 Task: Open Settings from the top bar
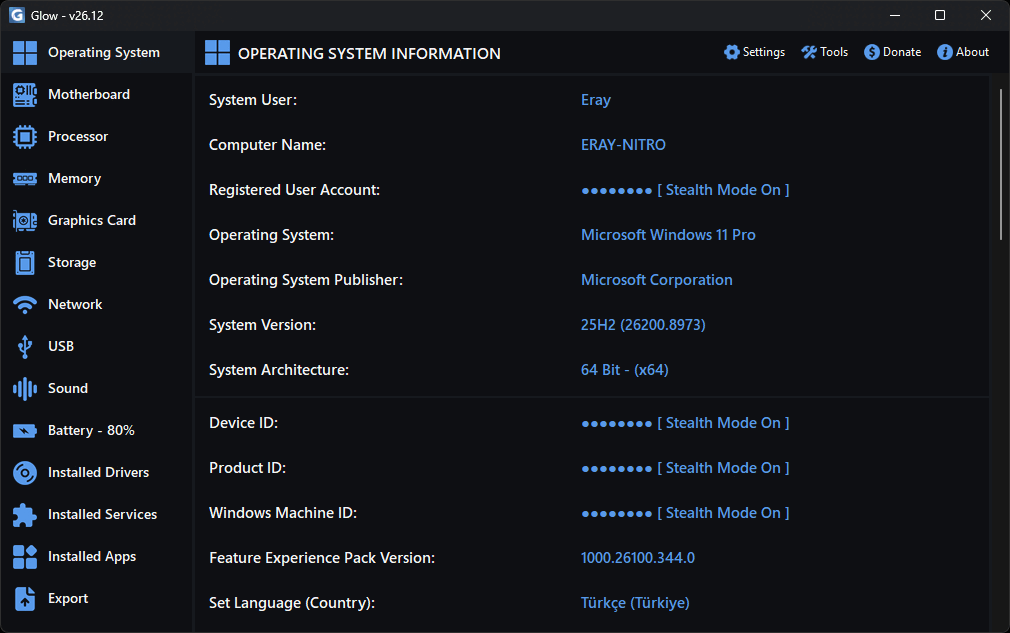(x=754, y=52)
